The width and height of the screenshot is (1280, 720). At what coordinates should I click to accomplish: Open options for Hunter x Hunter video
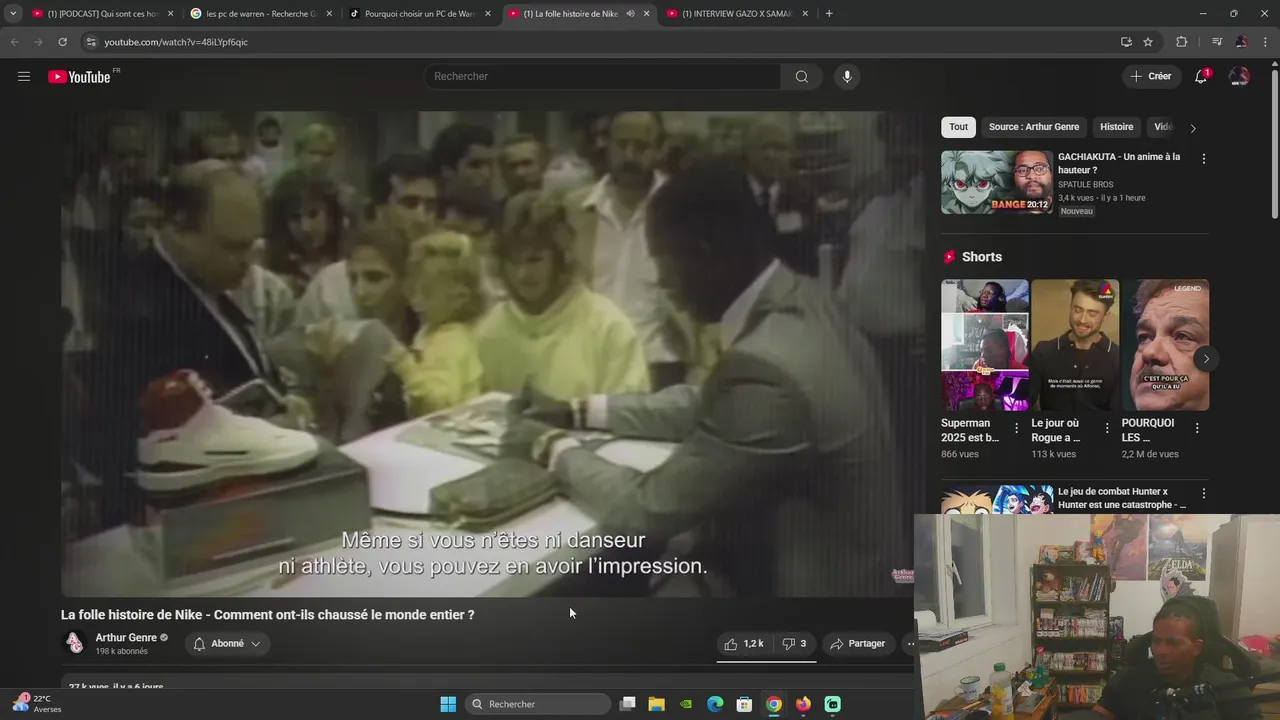point(1203,494)
